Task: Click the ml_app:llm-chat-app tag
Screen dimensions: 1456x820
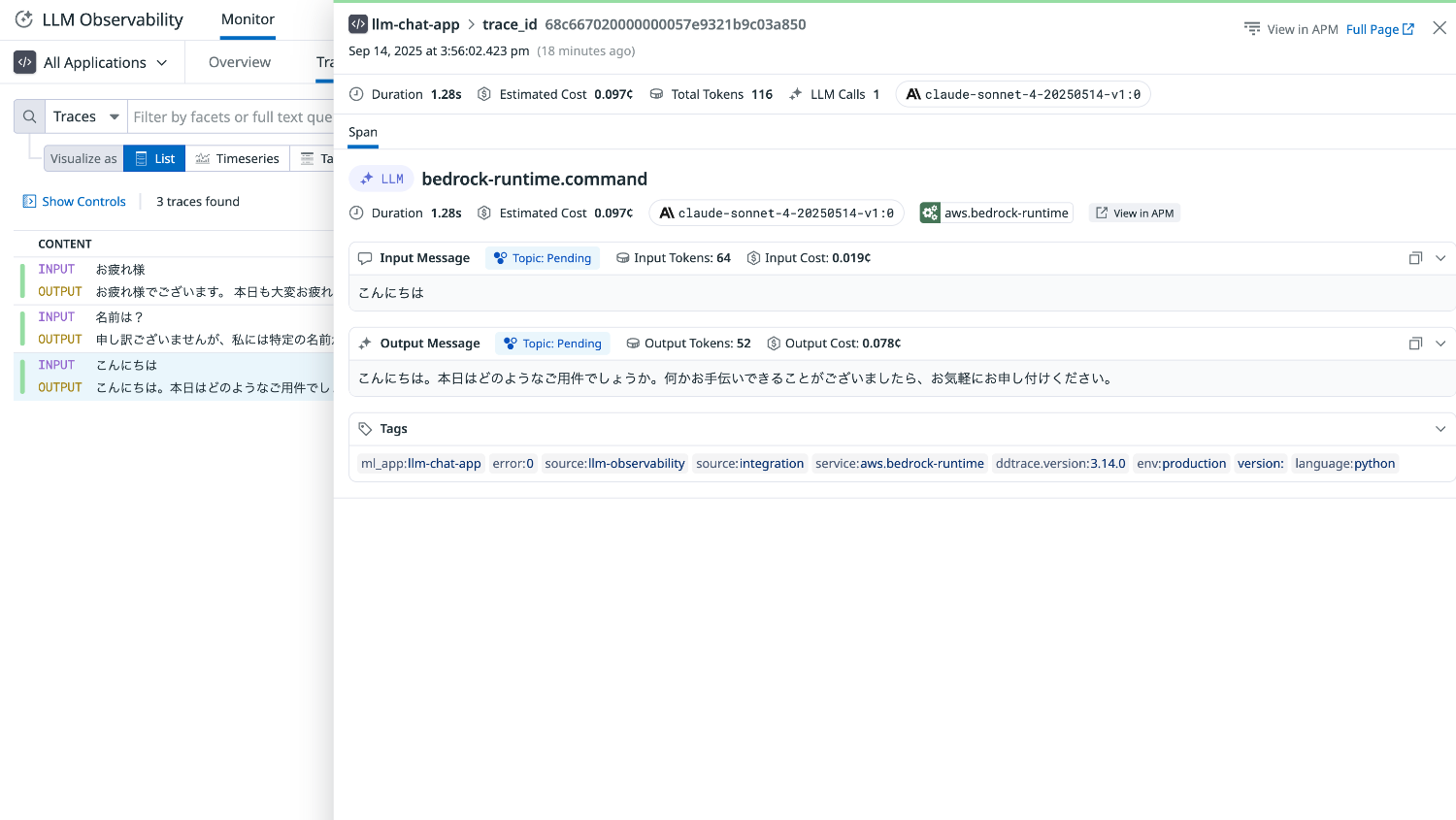Action: (421, 464)
